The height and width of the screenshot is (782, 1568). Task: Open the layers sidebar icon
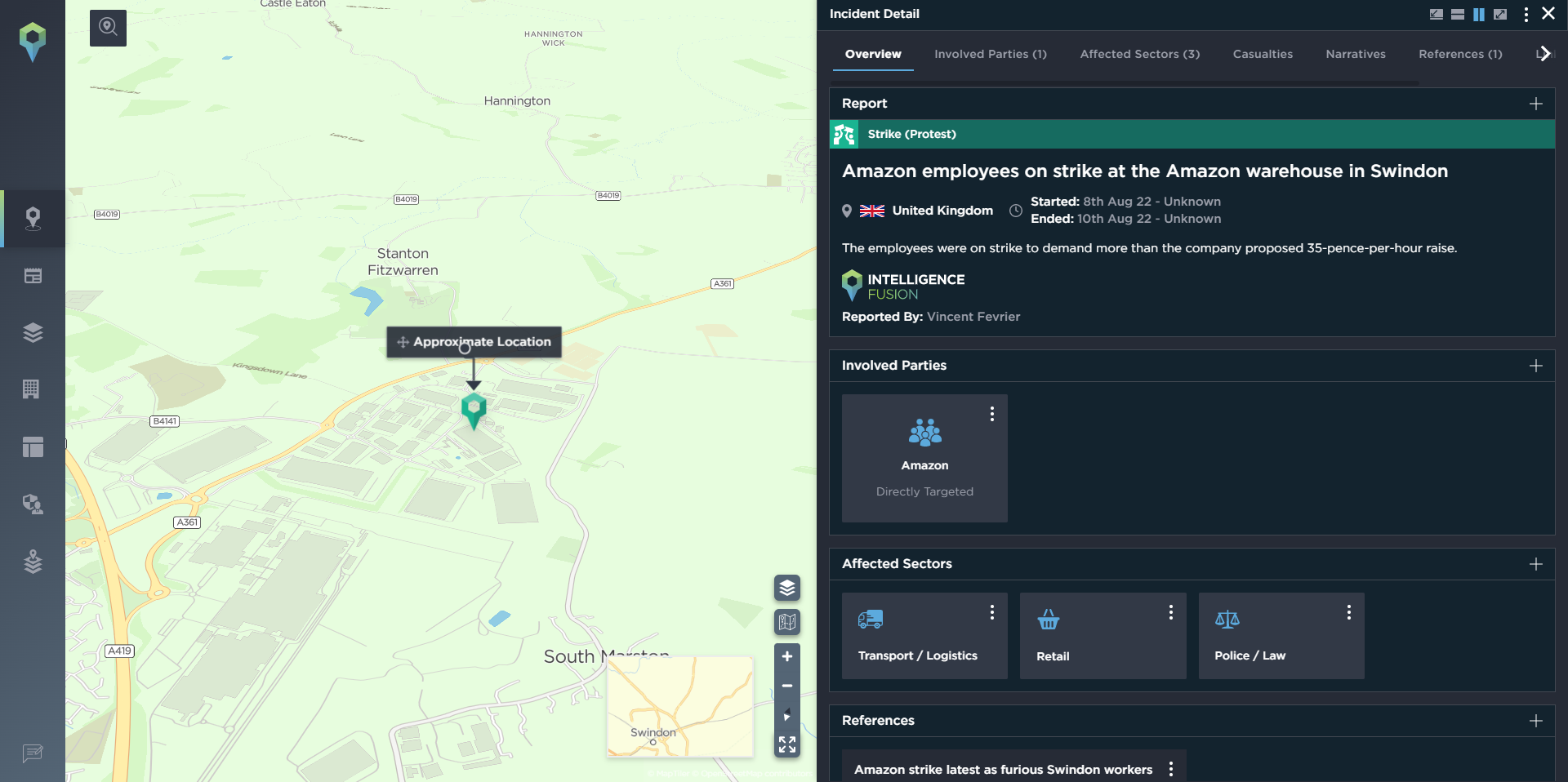click(33, 332)
